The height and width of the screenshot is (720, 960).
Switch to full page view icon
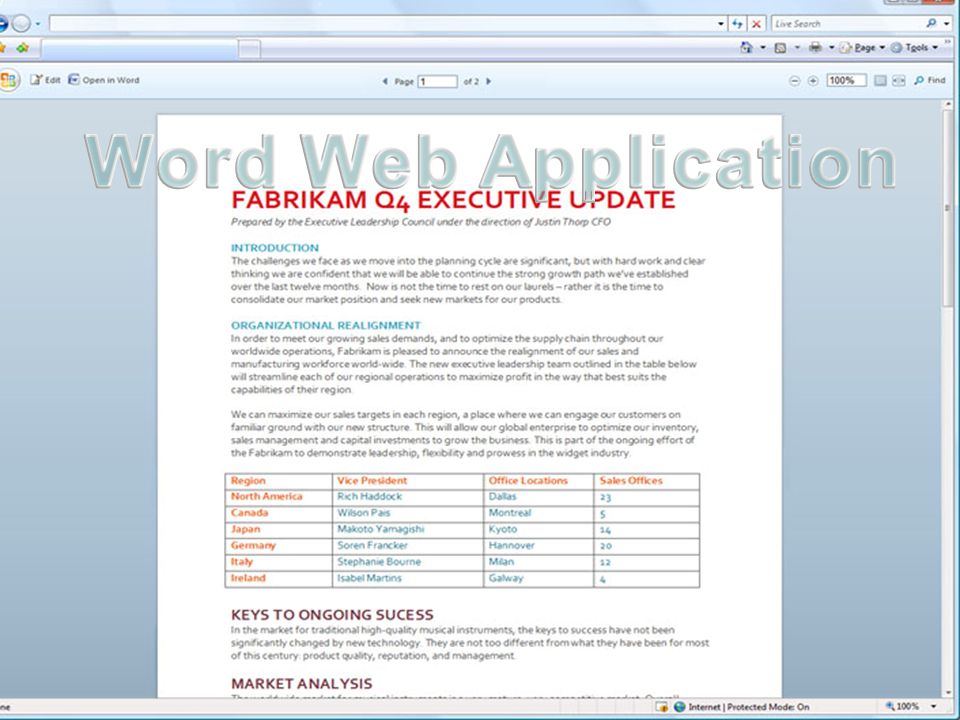coord(880,81)
